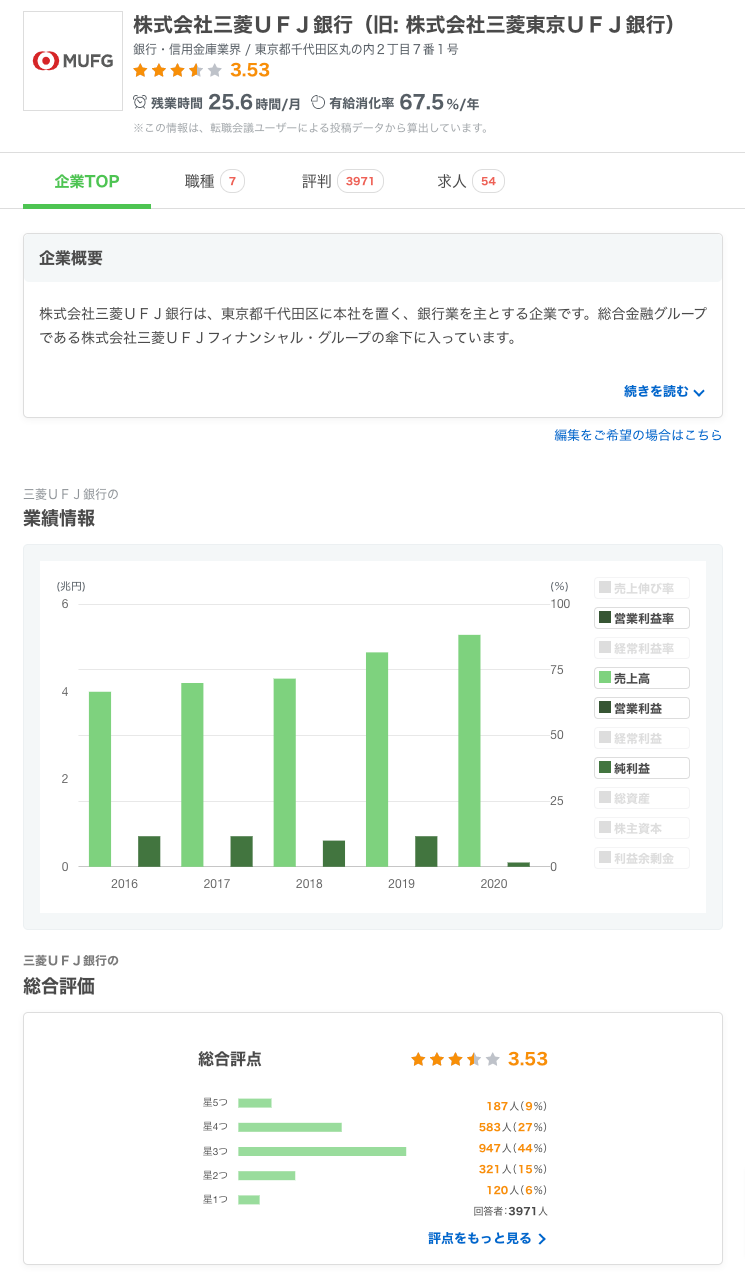The height and width of the screenshot is (1276, 745).
Task: Click the 星5つ rating bar
Action: coord(255,1103)
